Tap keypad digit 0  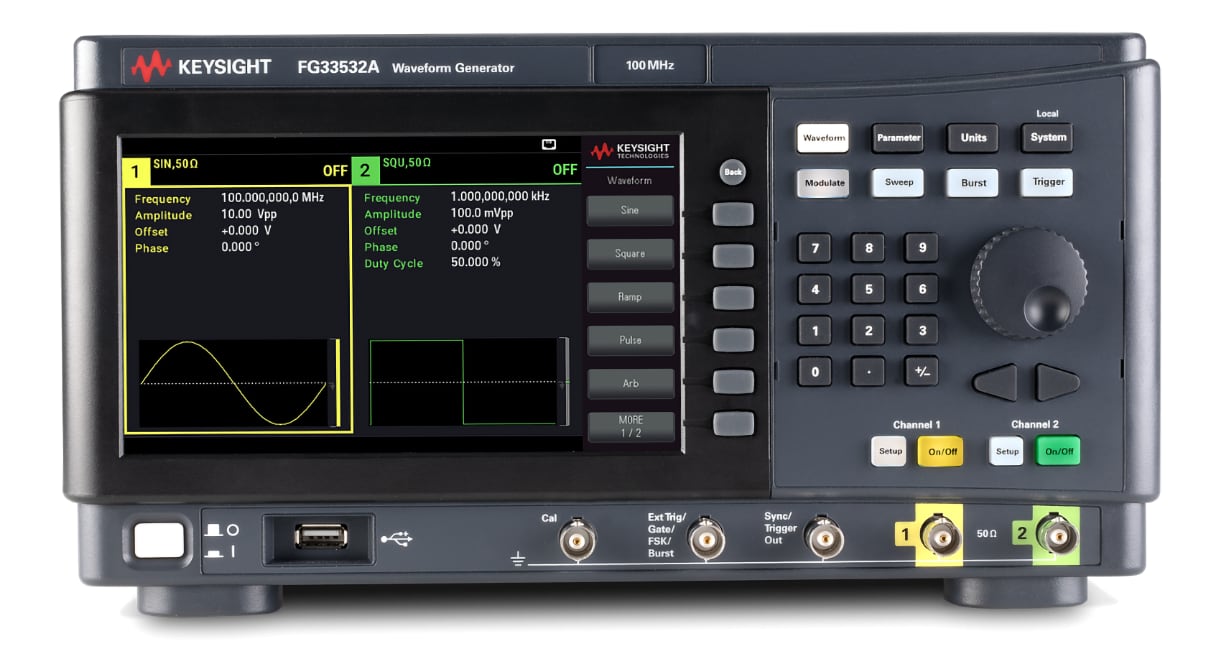(x=814, y=372)
